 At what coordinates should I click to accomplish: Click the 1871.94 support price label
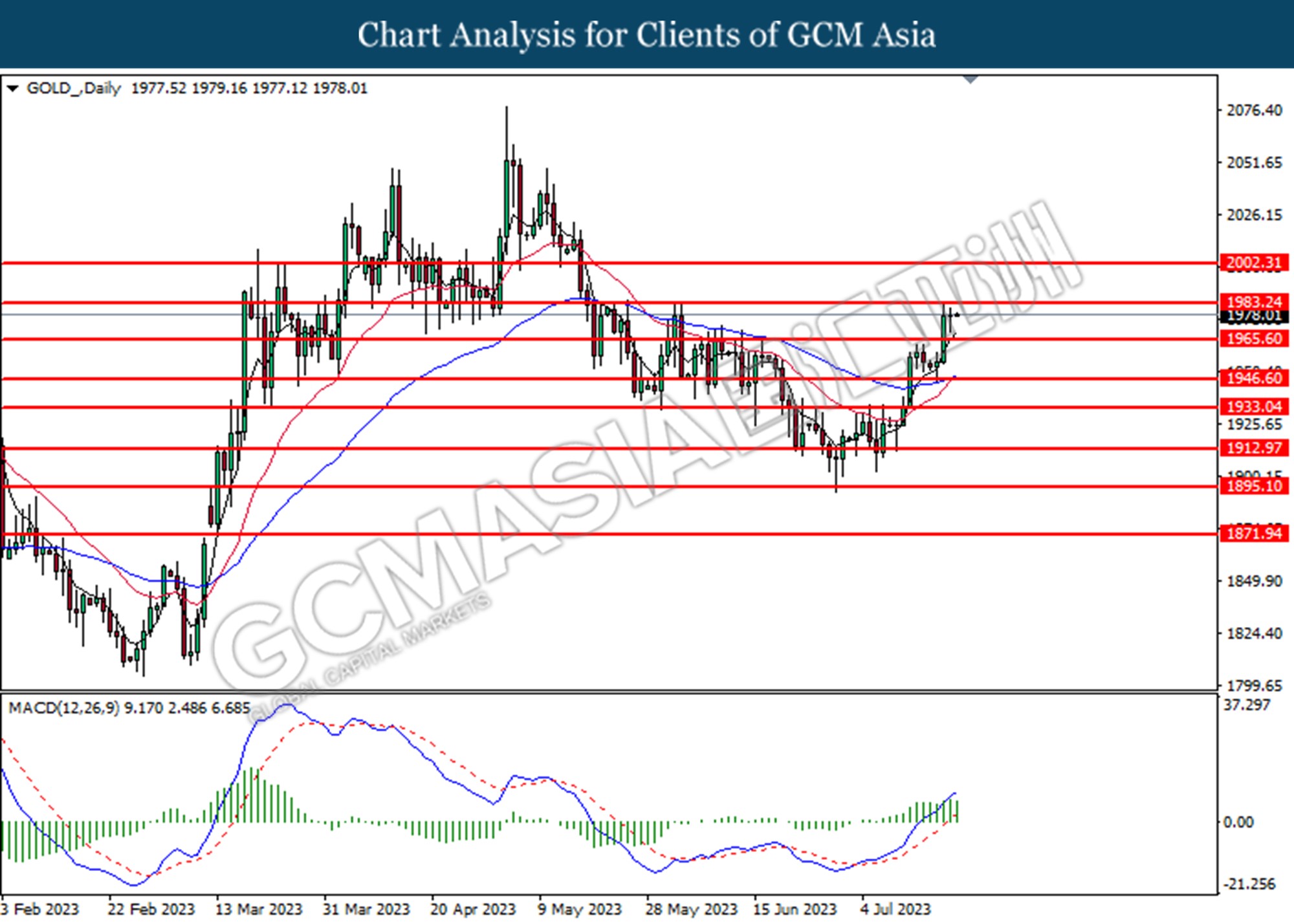(1254, 534)
